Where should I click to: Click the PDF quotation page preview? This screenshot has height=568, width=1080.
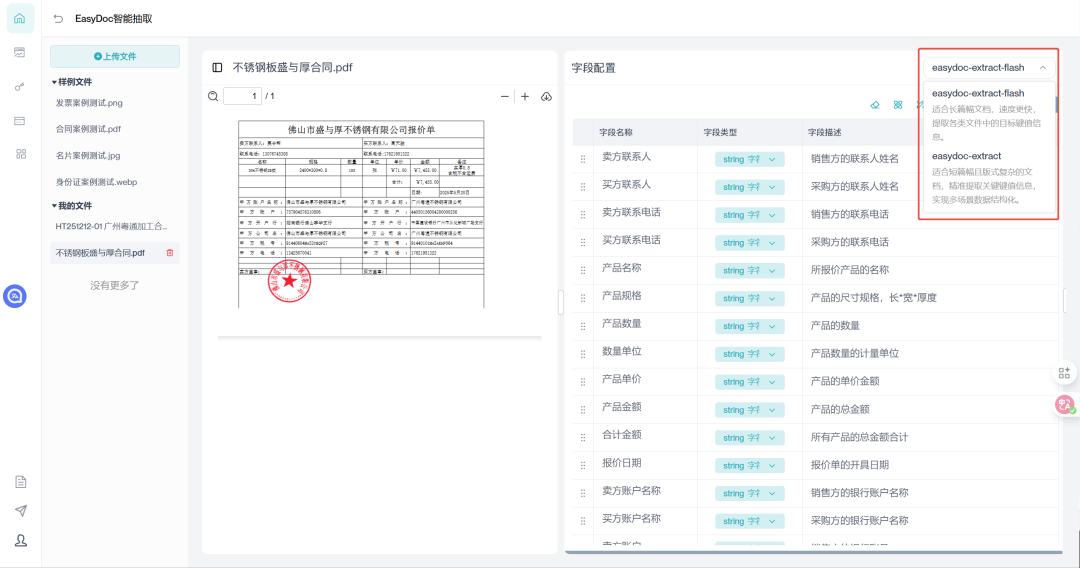click(x=361, y=214)
